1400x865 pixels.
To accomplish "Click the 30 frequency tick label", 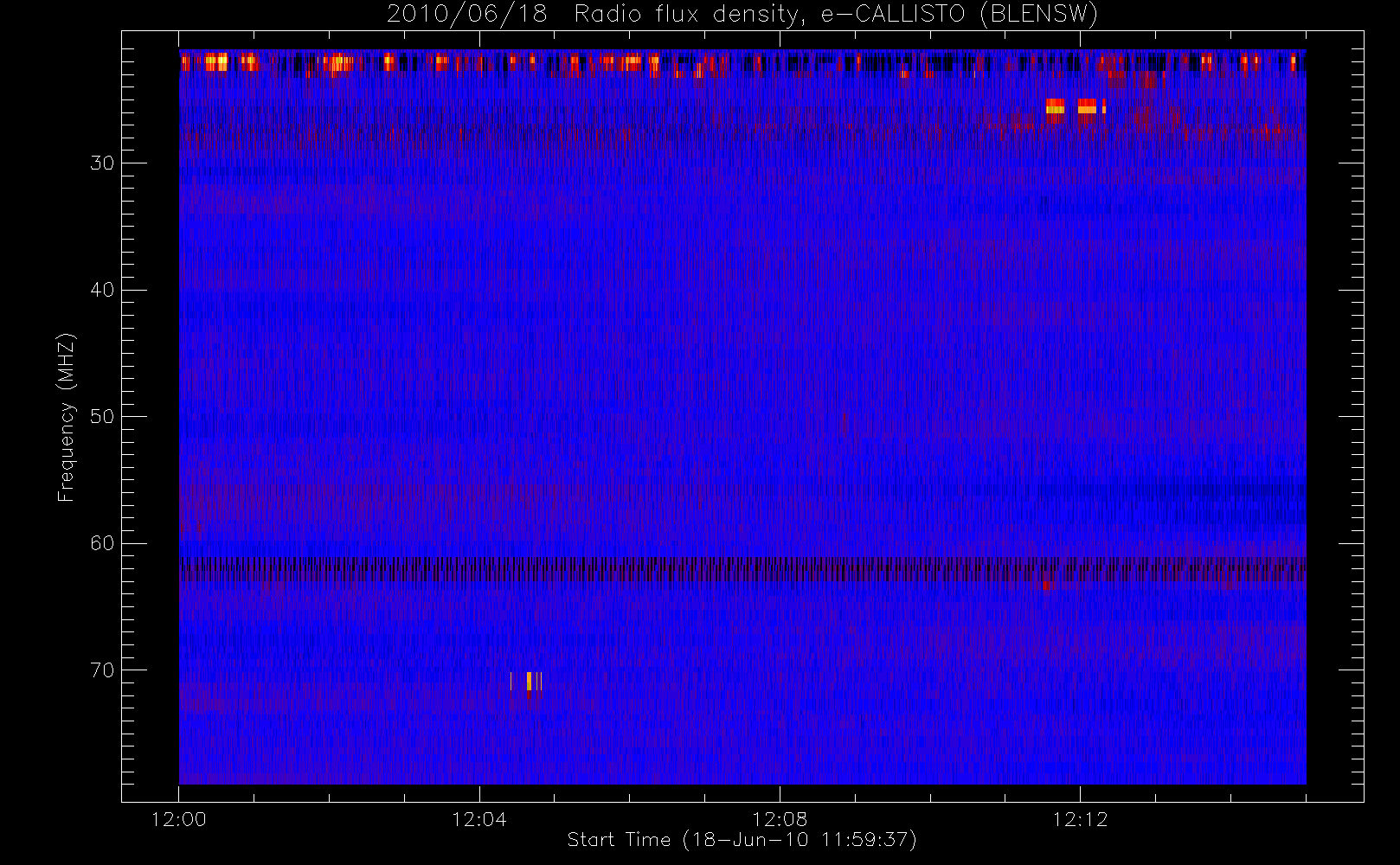I will pos(101,163).
